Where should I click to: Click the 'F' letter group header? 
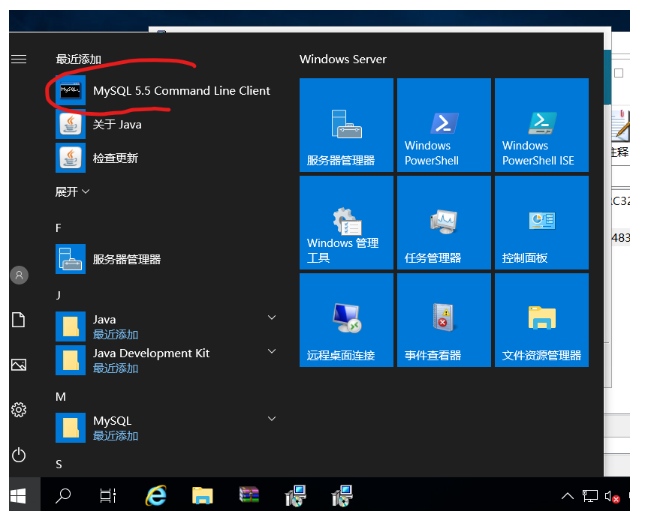[58, 228]
